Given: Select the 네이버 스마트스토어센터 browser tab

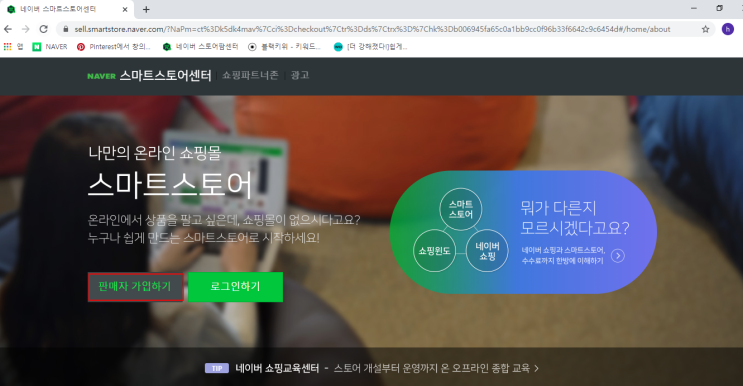Looking at the screenshot, I should (66, 9).
